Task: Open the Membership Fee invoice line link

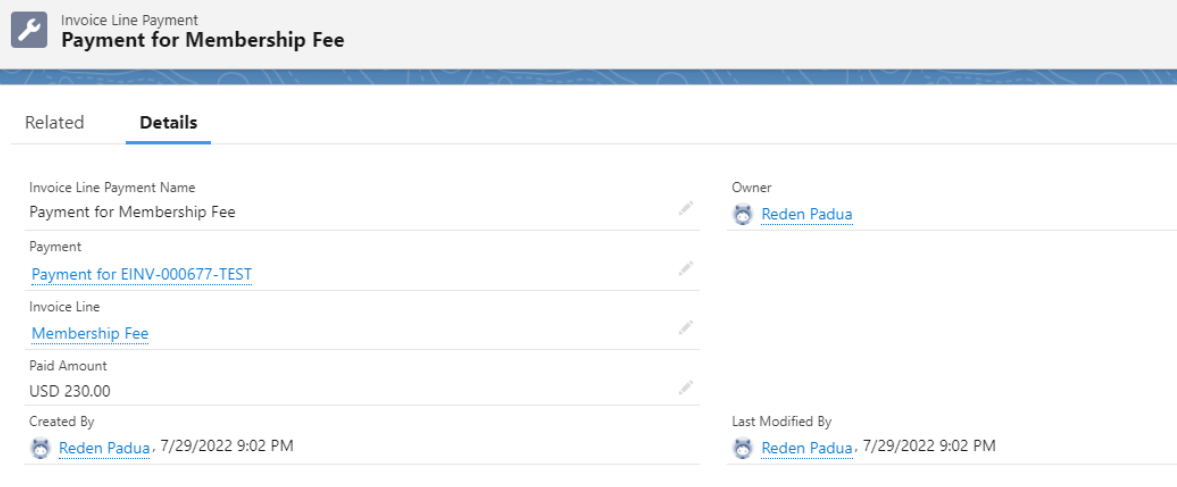Action: tap(90, 333)
